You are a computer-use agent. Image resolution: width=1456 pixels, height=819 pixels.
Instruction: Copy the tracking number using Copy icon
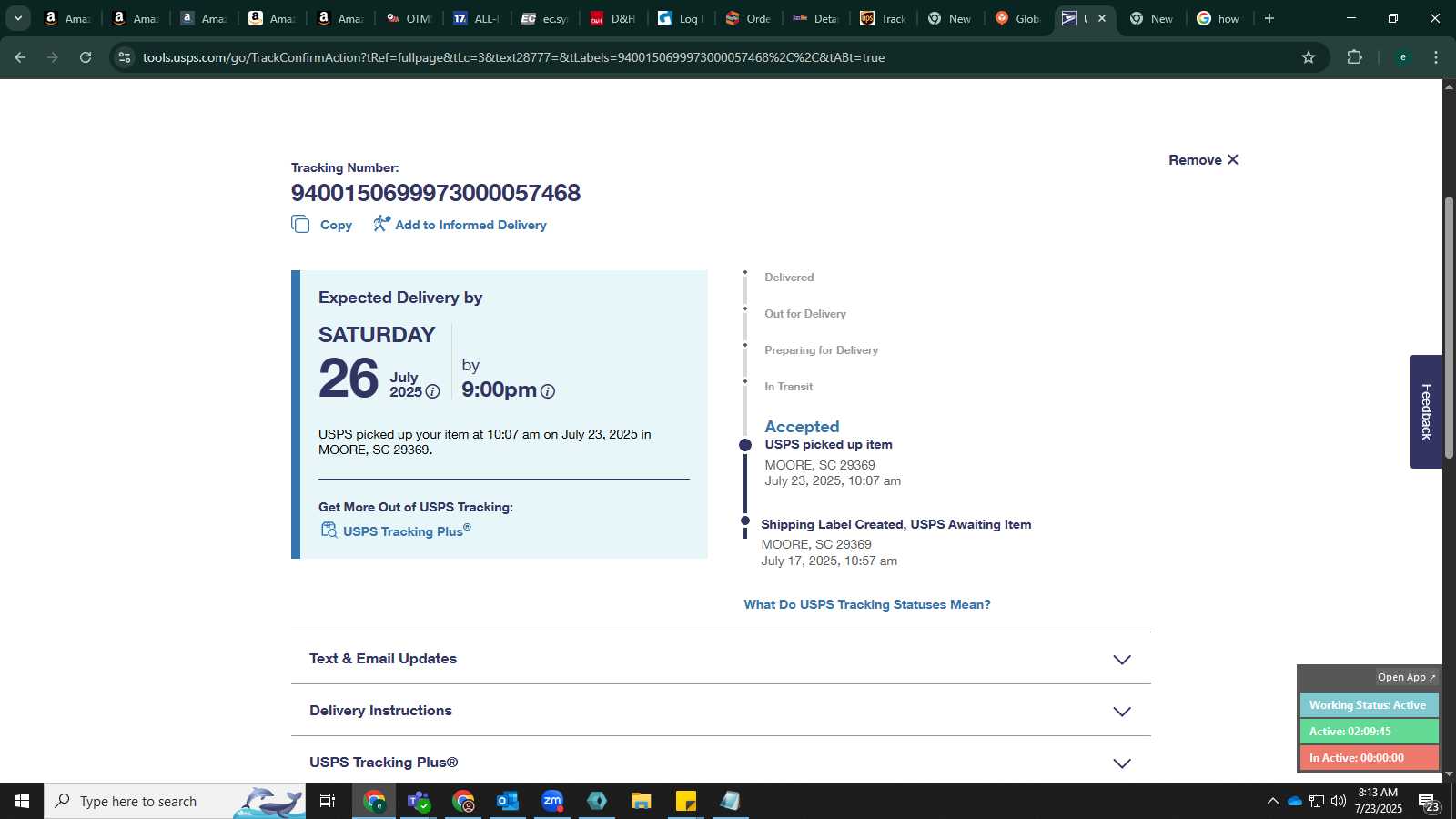pyautogui.click(x=300, y=224)
